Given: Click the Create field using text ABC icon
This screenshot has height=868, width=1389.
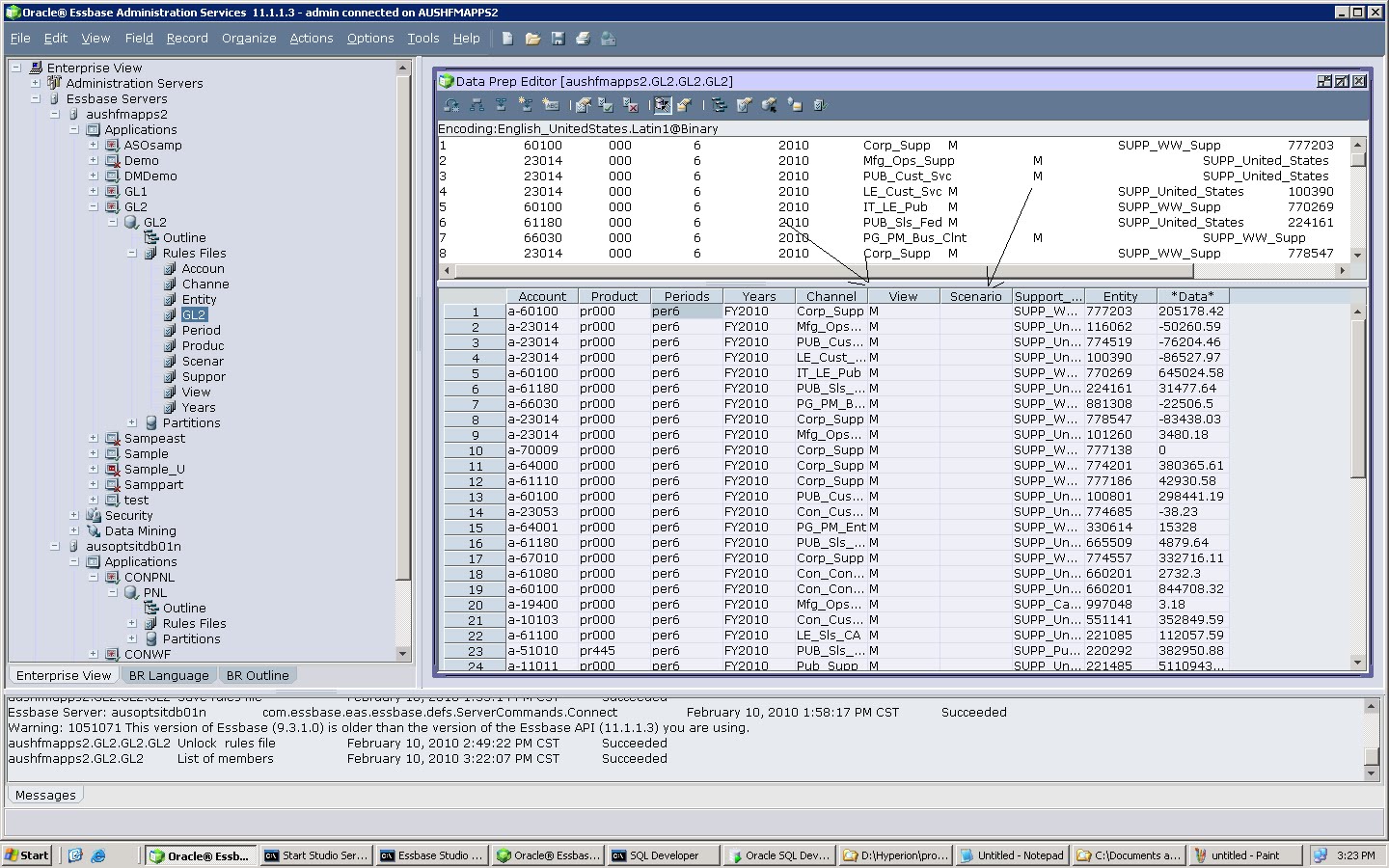Looking at the screenshot, I should click(551, 105).
